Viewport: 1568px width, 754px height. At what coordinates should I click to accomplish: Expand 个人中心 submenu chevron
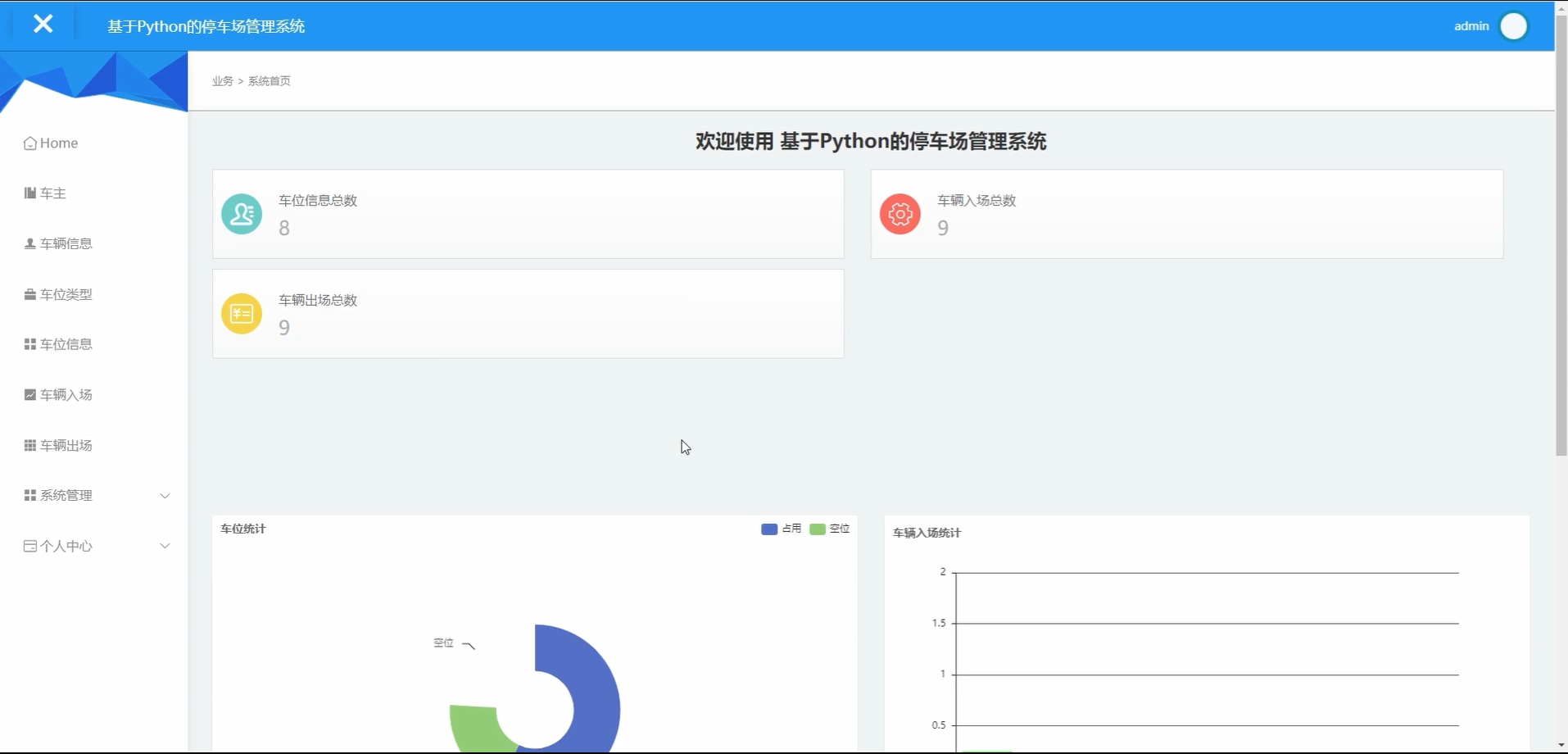(165, 546)
